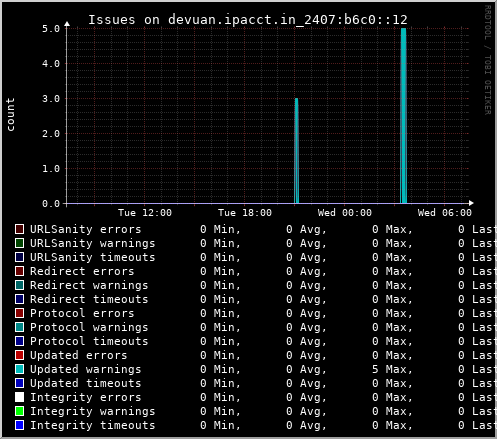Click the URLSanity errors color swatch
The width and height of the screenshot is (497, 439).
pyautogui.click(x=19, y=229)
